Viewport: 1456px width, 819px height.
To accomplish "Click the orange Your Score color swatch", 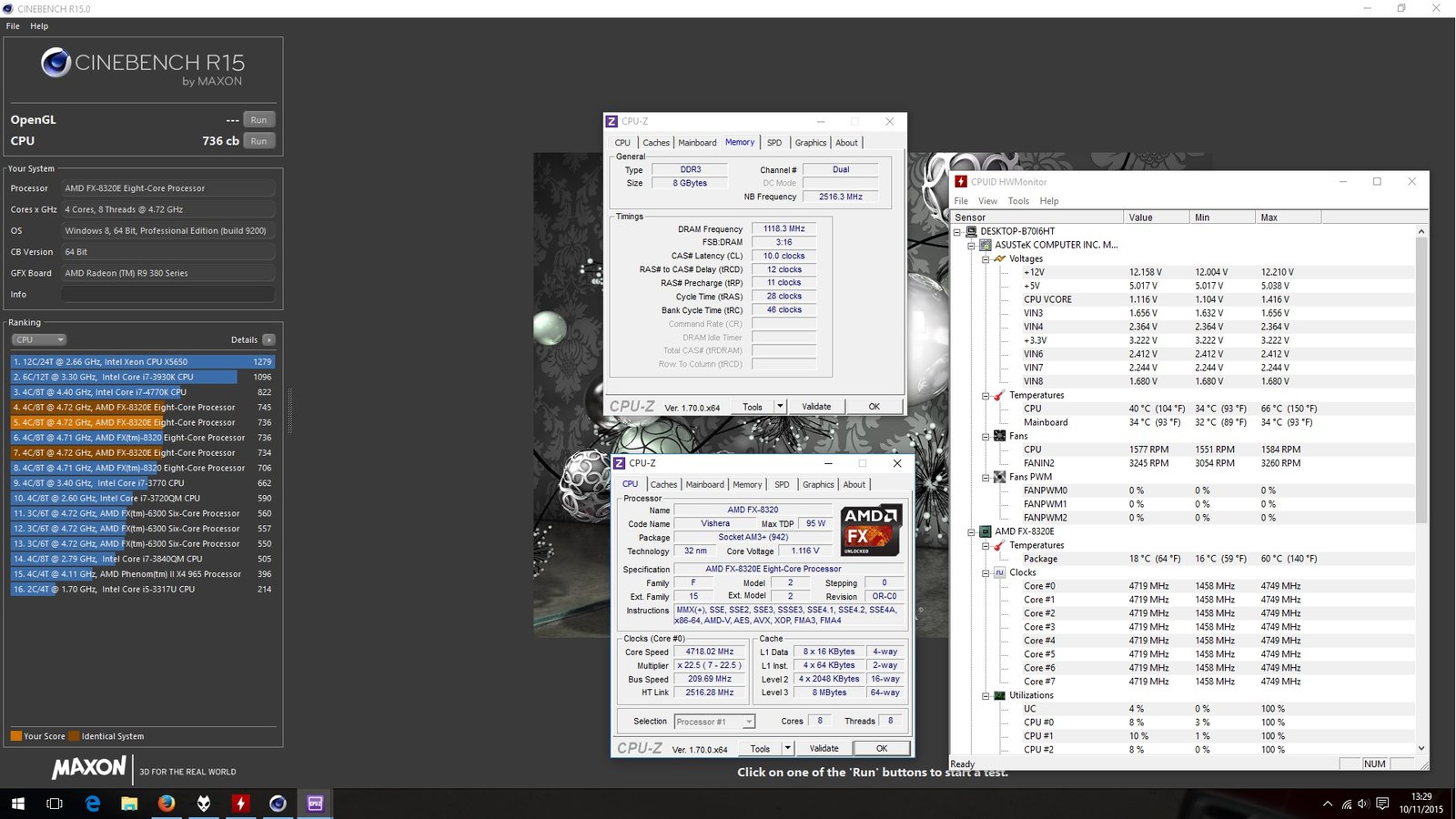I will [x=15, y=735].
